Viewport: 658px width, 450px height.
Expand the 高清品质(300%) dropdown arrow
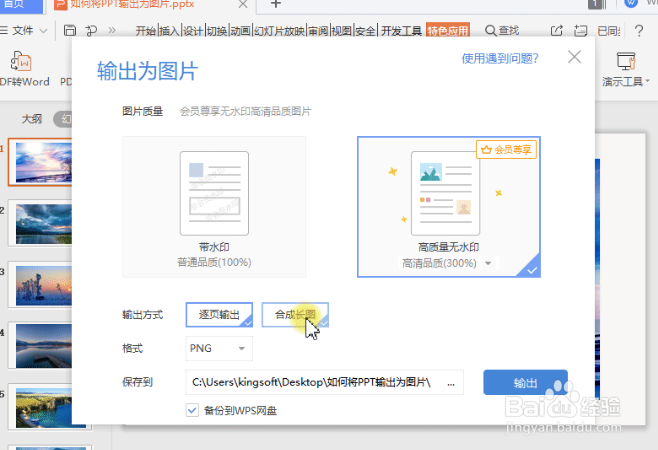[488, 263]
